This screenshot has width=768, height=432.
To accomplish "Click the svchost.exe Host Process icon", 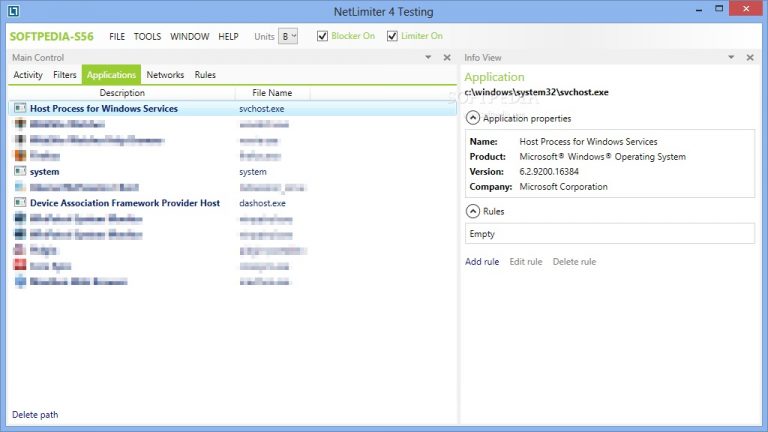I will point(19,108).
